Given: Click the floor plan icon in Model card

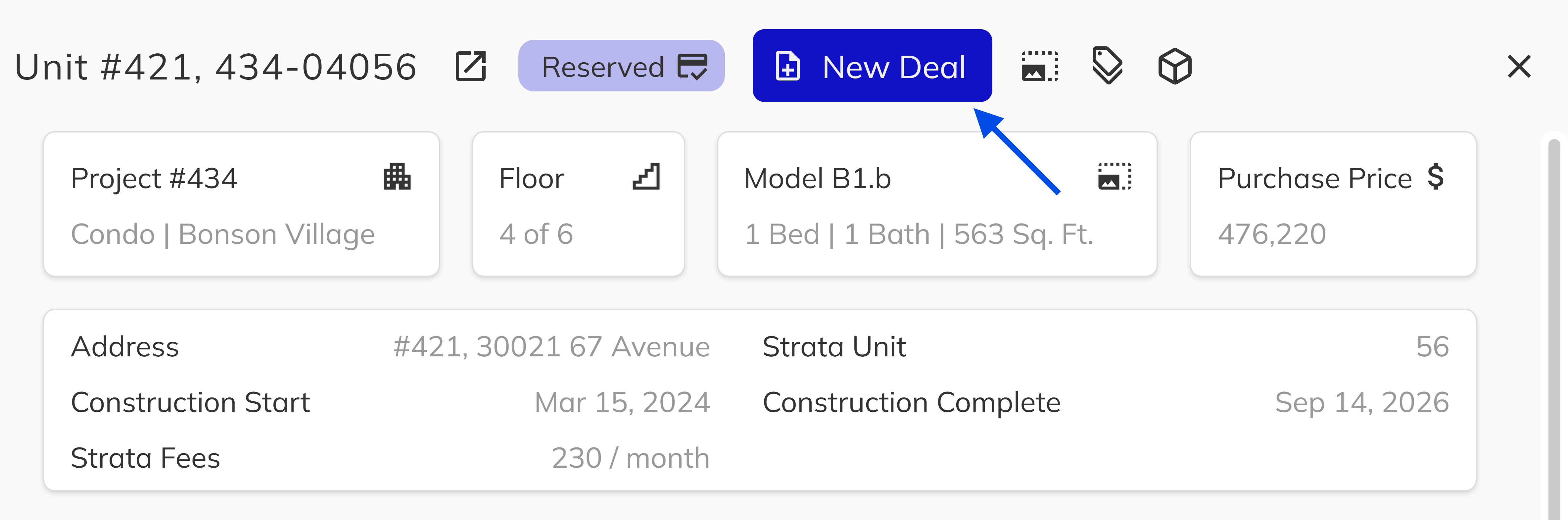Looking at the screenshot, I should pyautogui.click(x=1115, y=177).
